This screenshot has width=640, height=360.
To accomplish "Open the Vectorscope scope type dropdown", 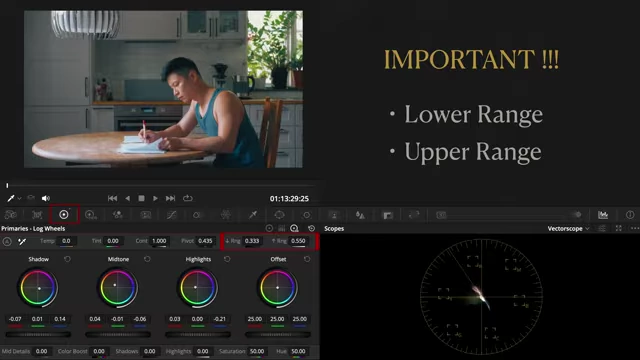I will pos(568,229).
